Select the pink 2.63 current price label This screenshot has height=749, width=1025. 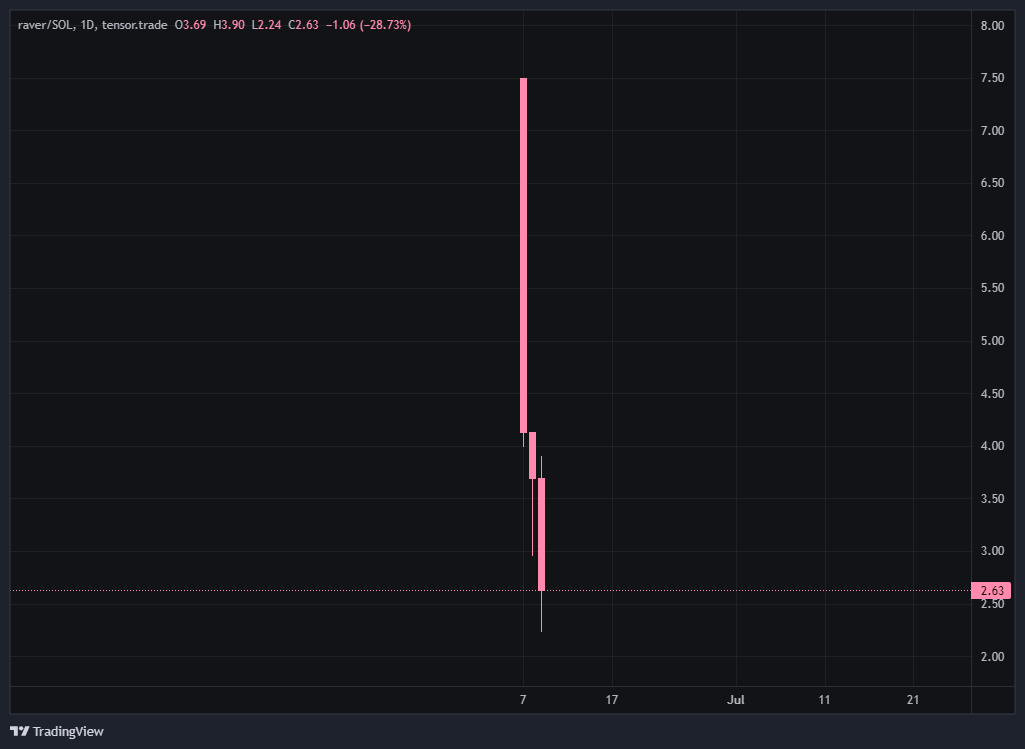coord(992,591)
